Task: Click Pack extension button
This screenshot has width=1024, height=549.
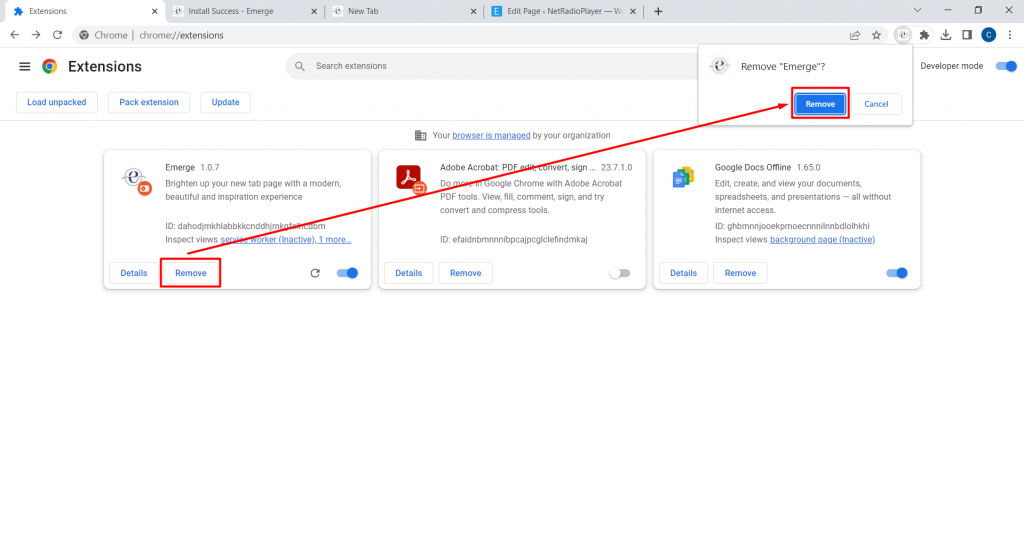Action: pyautogui.click(x=149, y=102)
